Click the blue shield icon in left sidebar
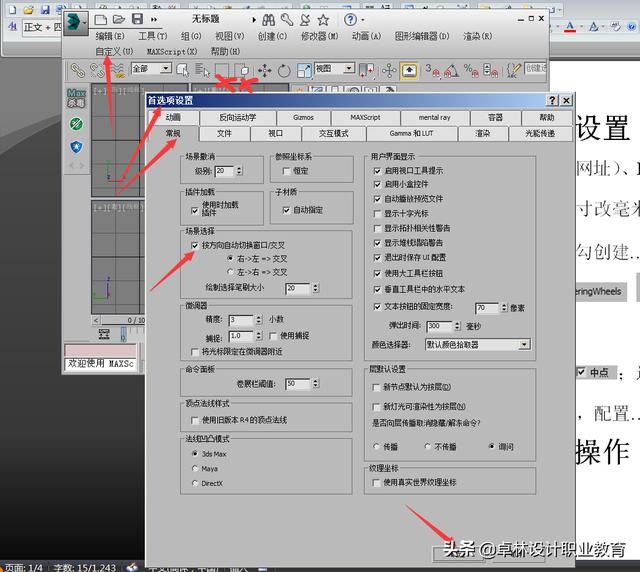This screenshot has width=640, height=572. click(76, 147)
